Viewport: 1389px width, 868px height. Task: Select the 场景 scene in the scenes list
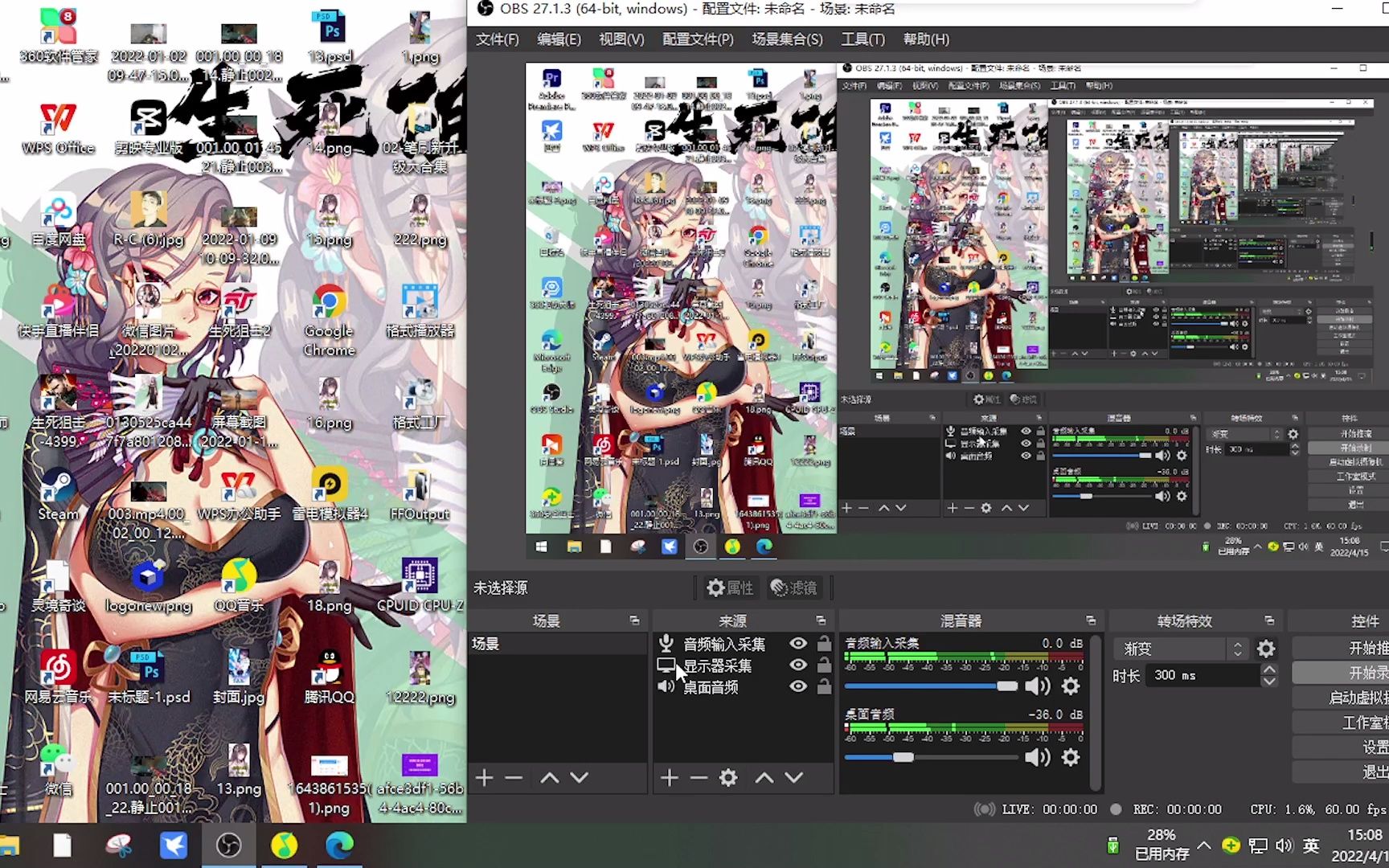[557, 644]
